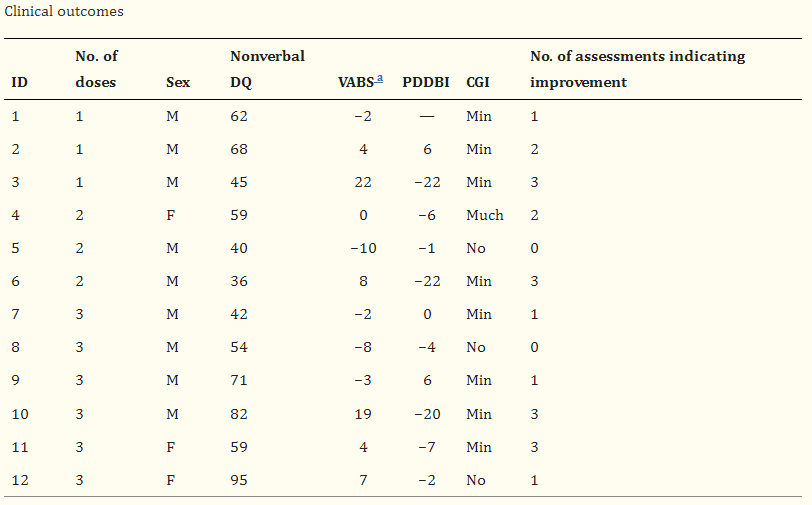This screenshot has height=505, width=812.
Task: Open the footnote "a" link beside VABS
Action: click(x=381, y=81)
